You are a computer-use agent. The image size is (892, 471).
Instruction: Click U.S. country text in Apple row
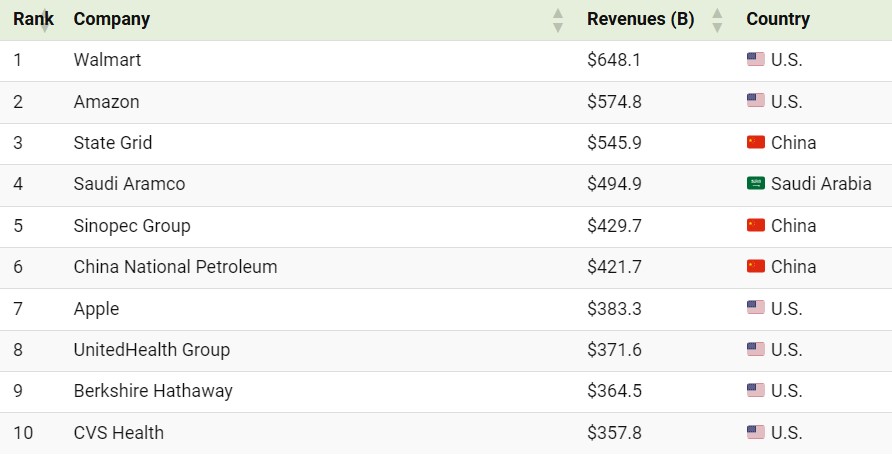click(x=787, y=309)
